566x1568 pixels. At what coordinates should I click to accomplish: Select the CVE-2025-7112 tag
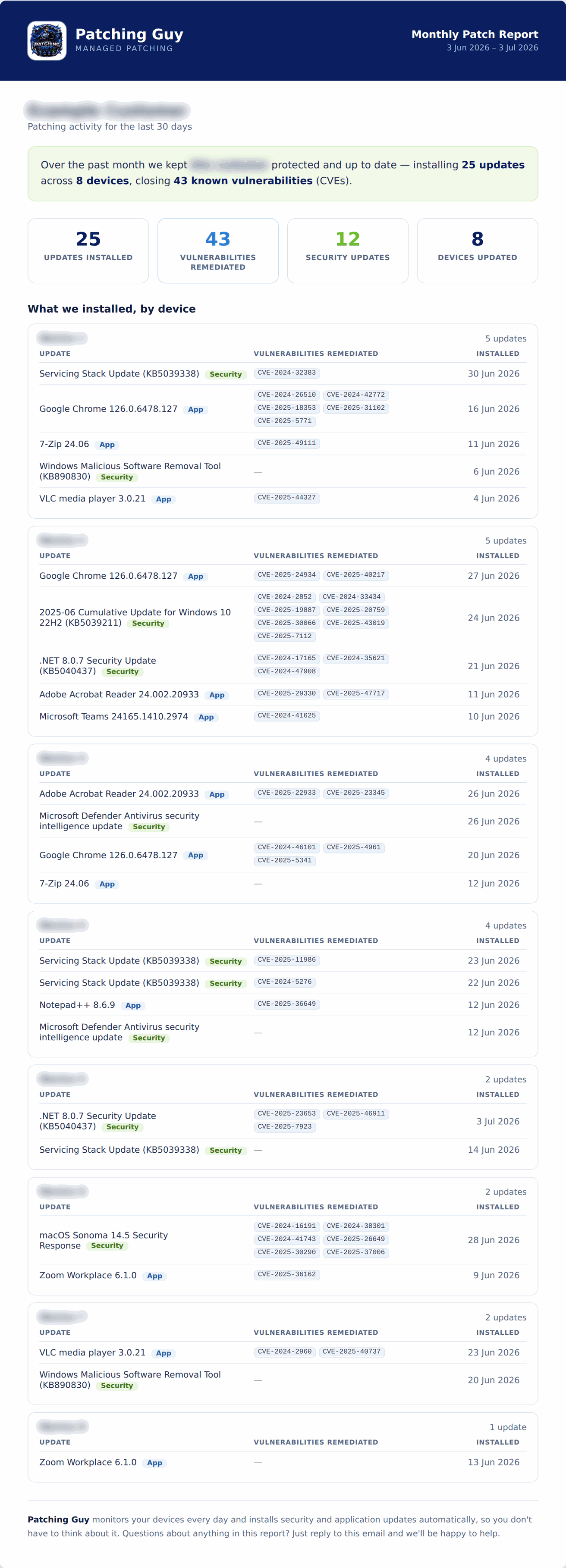pyautogui.click(x=284, y=637)
